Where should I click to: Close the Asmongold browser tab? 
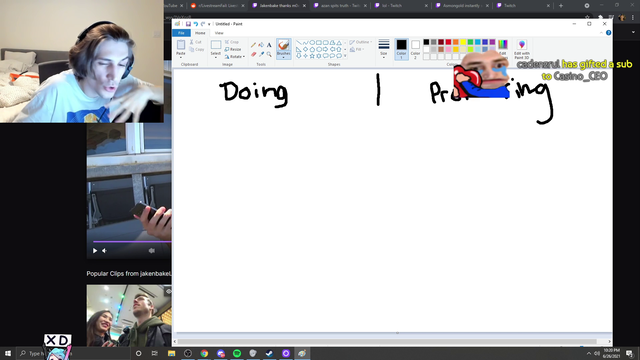[487, 6]
